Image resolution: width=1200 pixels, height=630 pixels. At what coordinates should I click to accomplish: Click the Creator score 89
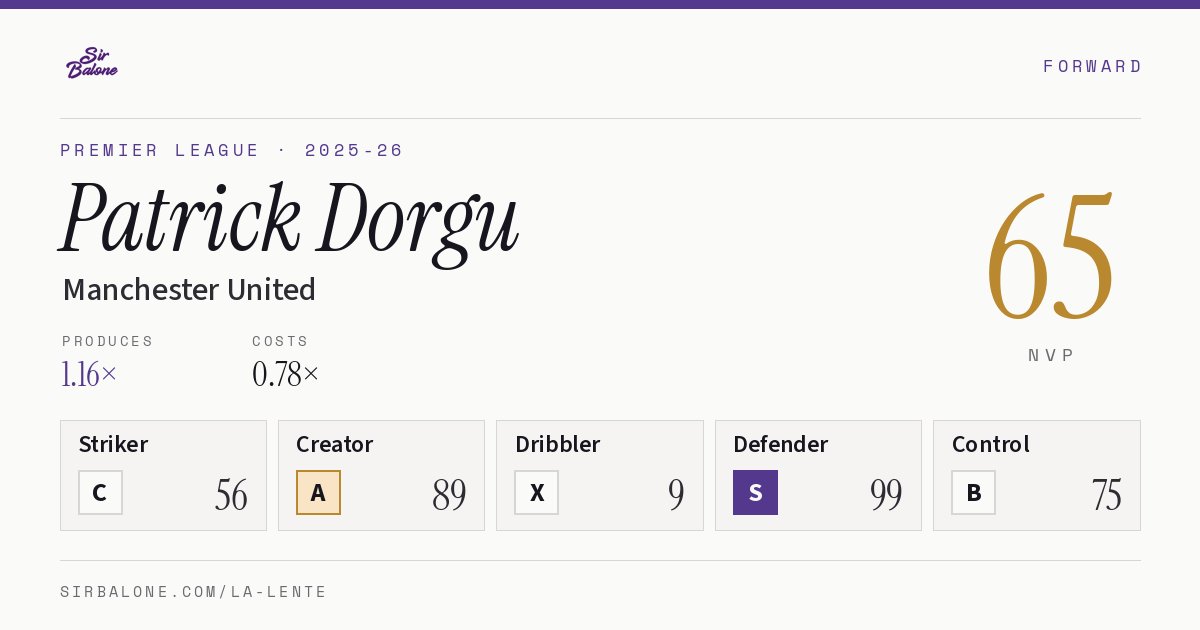click(x=449, y=495)
